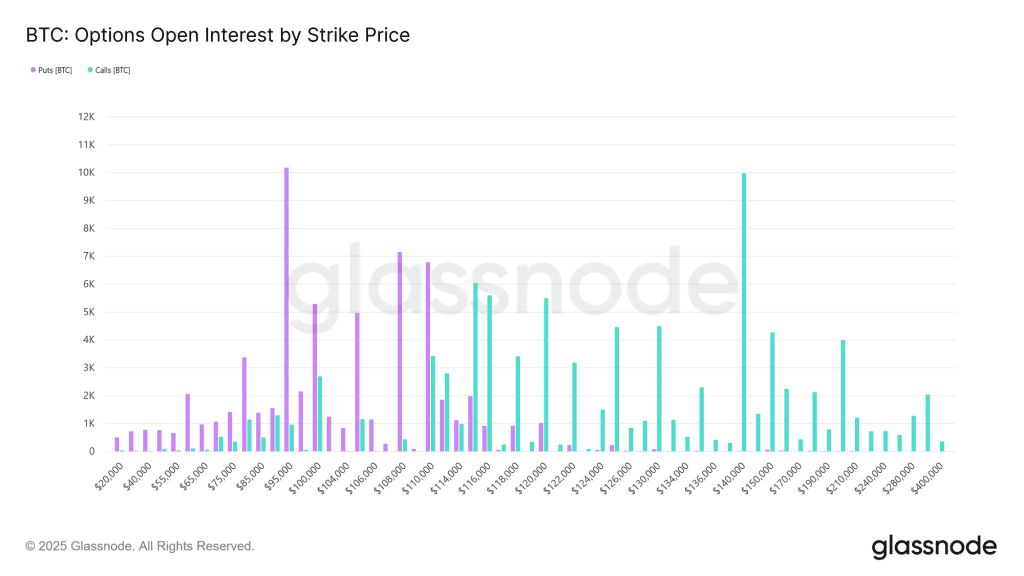Screen dimensions: 1024x576
Task: Click the chart title text
Action: coord(218,35)
